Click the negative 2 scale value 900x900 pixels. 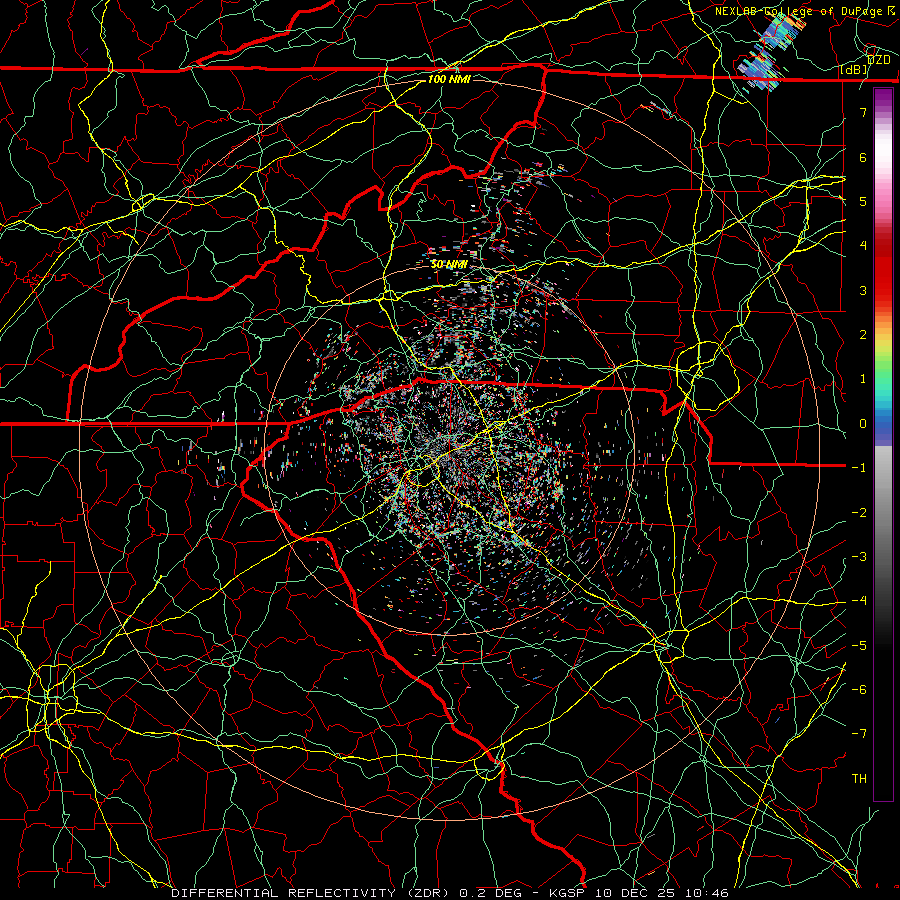coord(859,513)
